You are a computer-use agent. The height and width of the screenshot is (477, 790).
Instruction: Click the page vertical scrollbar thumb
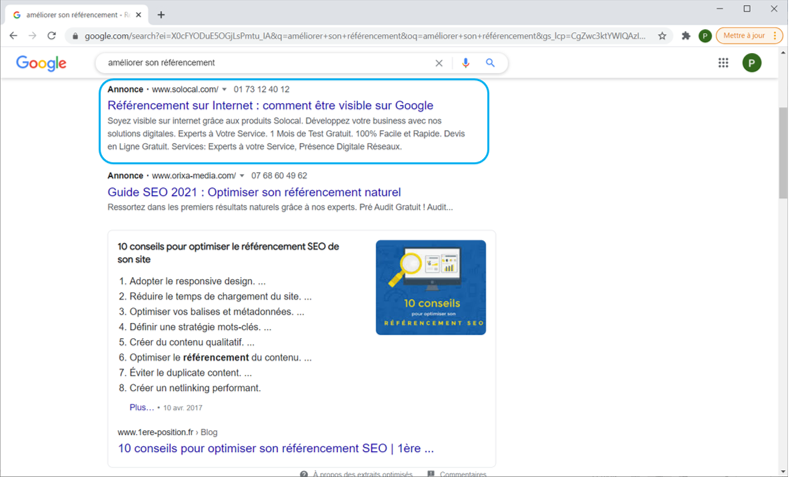[x=783, y=153]
